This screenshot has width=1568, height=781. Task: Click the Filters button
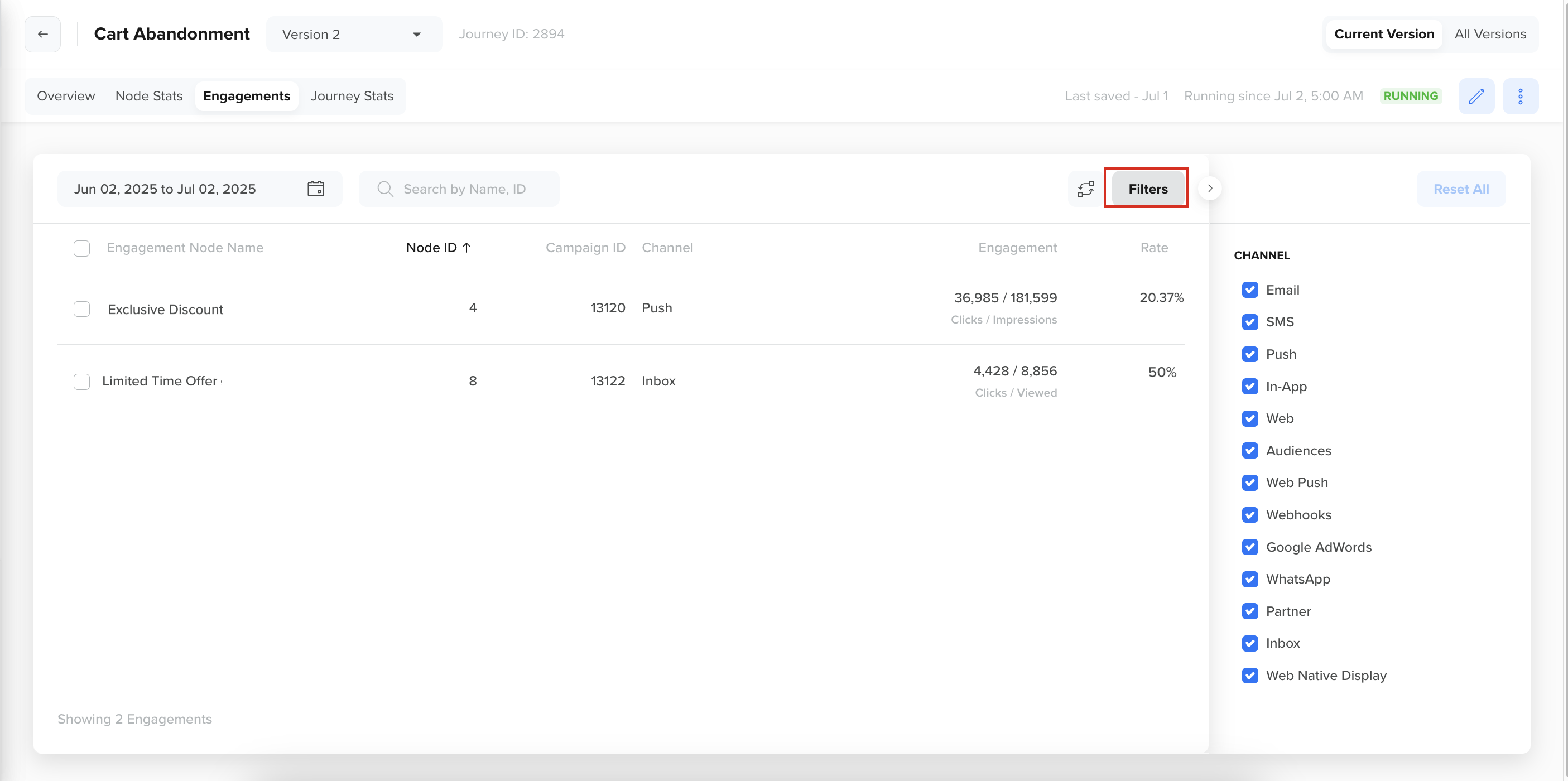pyautogui.click(x=1147, y=188)
